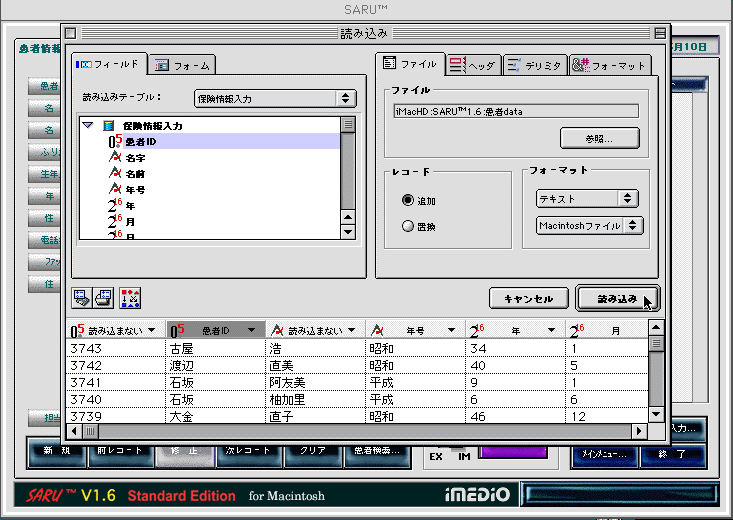Click the フォーム tab icon

coord(161,65)
